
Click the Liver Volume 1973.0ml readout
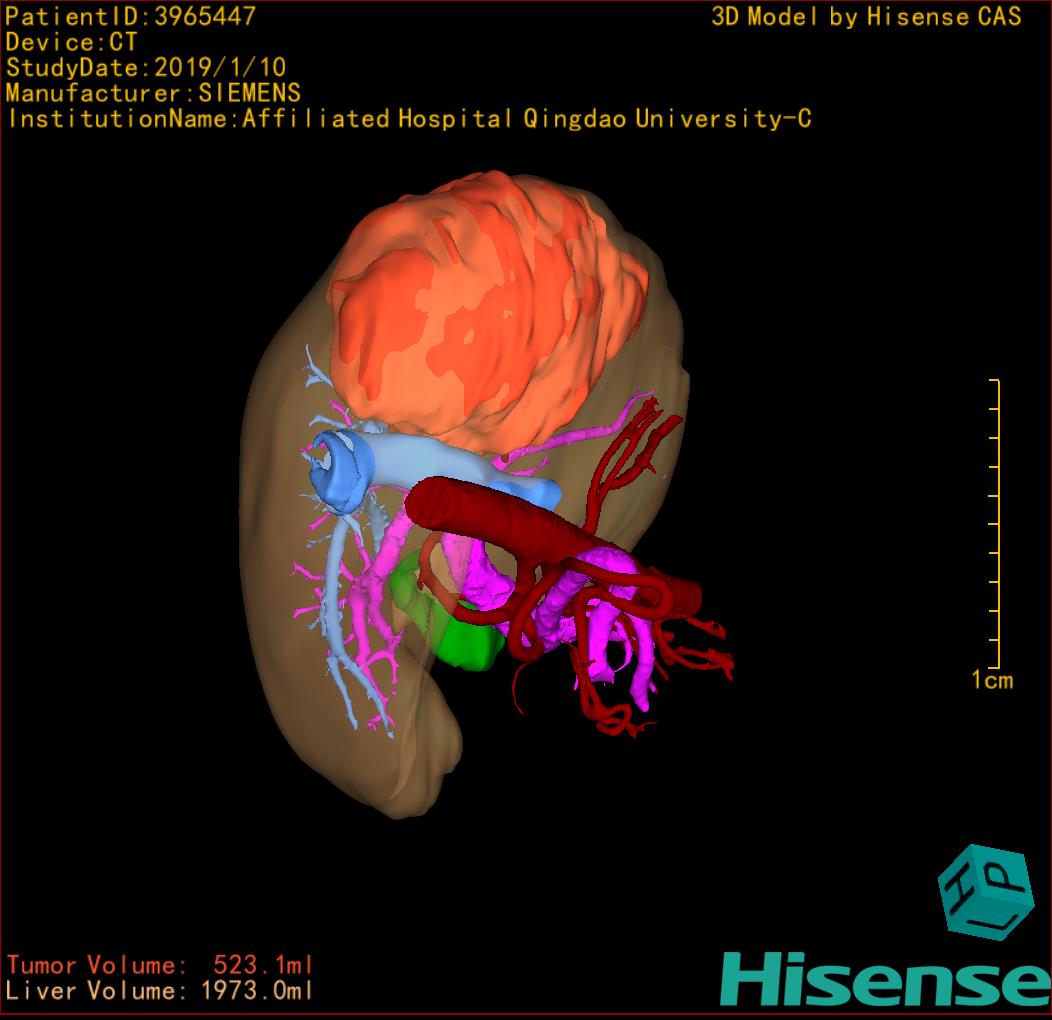(160, 991)
